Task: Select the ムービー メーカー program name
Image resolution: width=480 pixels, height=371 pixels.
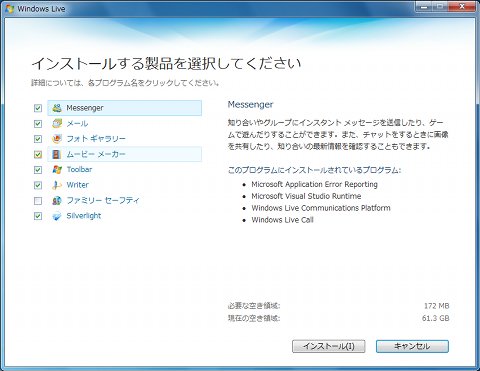Action: tap(96, 154)
